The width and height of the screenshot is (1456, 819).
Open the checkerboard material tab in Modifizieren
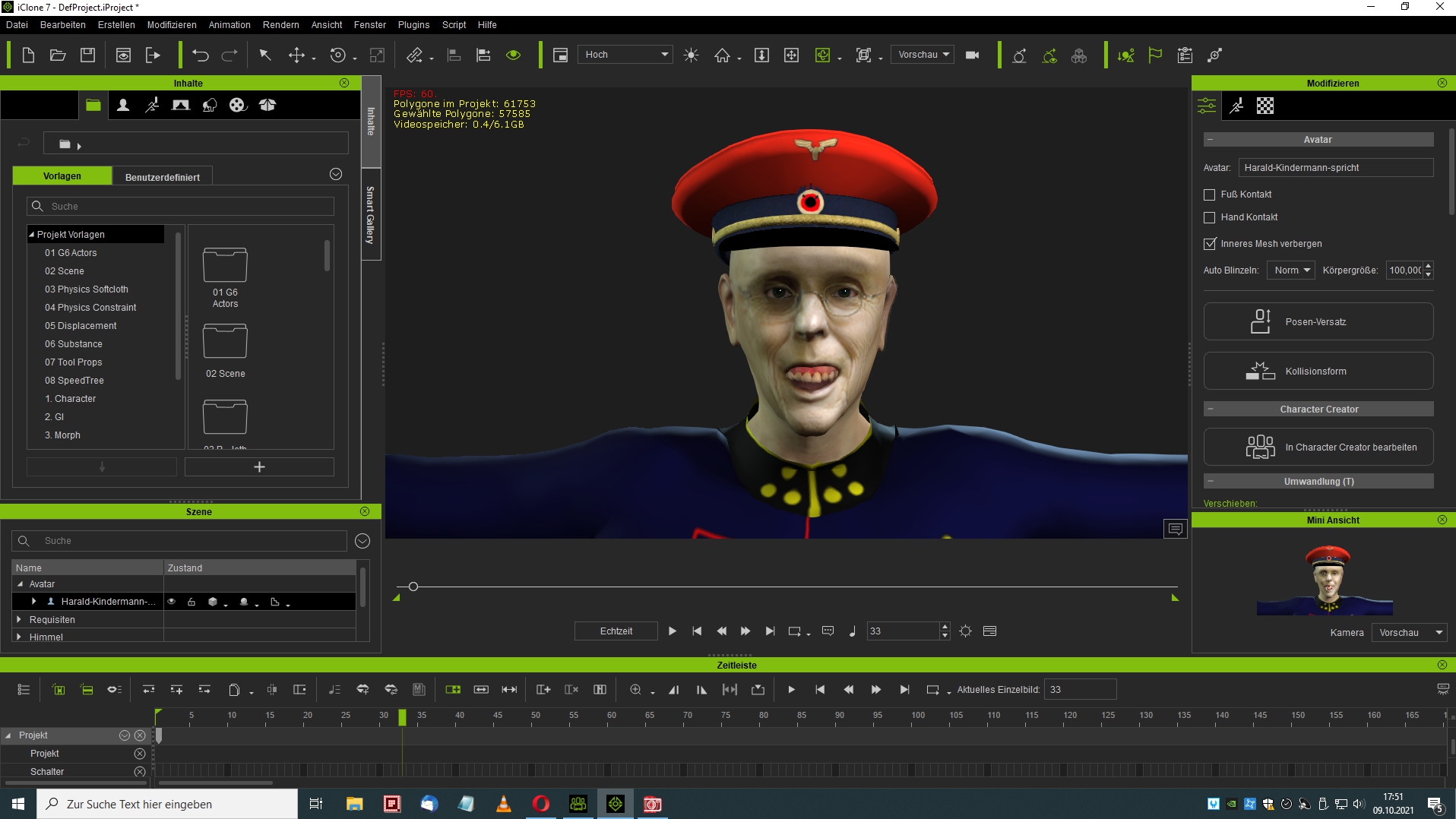(1265, 106)
